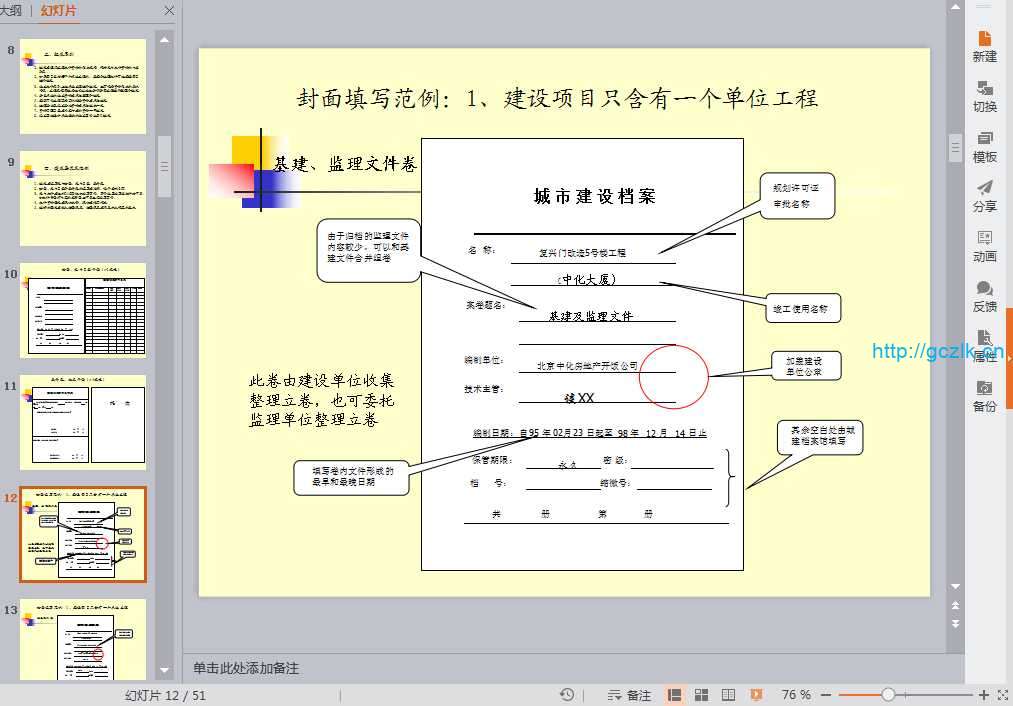Click the 分享 share icon
This screenshot has width=1013, height=706.
click(x=984, y=195)
